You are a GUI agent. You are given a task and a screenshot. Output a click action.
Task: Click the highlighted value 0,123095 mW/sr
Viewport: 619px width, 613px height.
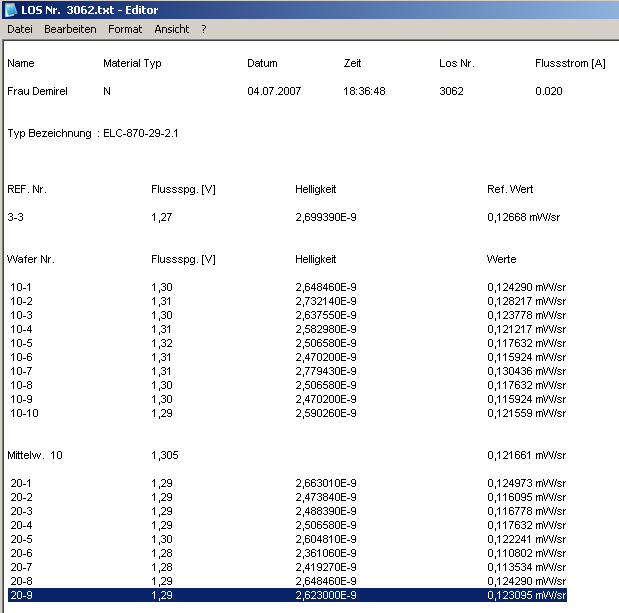tap(527, 595)
